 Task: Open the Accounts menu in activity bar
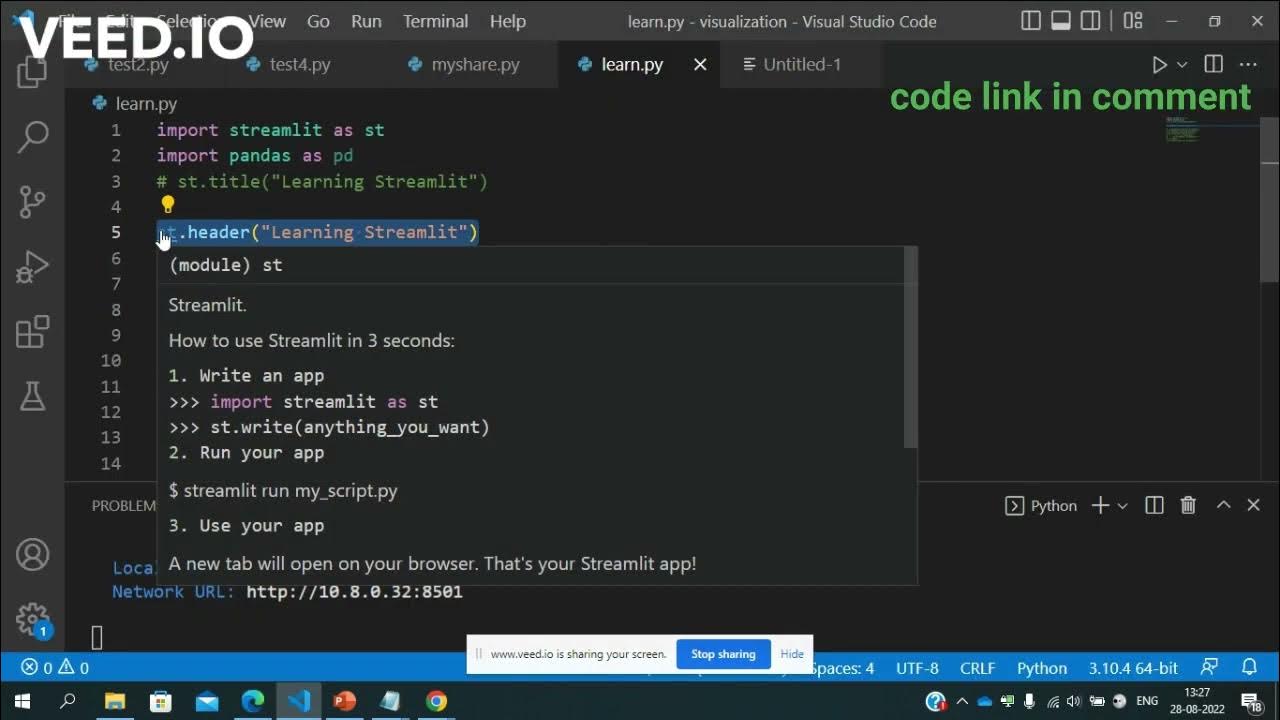pyautogui.click(x=33, y=555)
